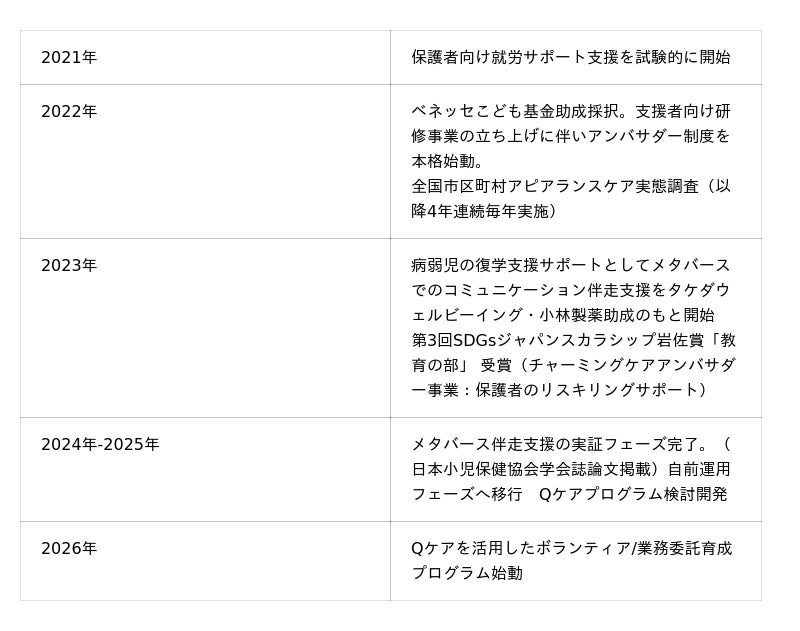This screenshot has width=800, height=631.
Task: Click the 降4年連続毎年実施） text line
Action: (484, 211)
